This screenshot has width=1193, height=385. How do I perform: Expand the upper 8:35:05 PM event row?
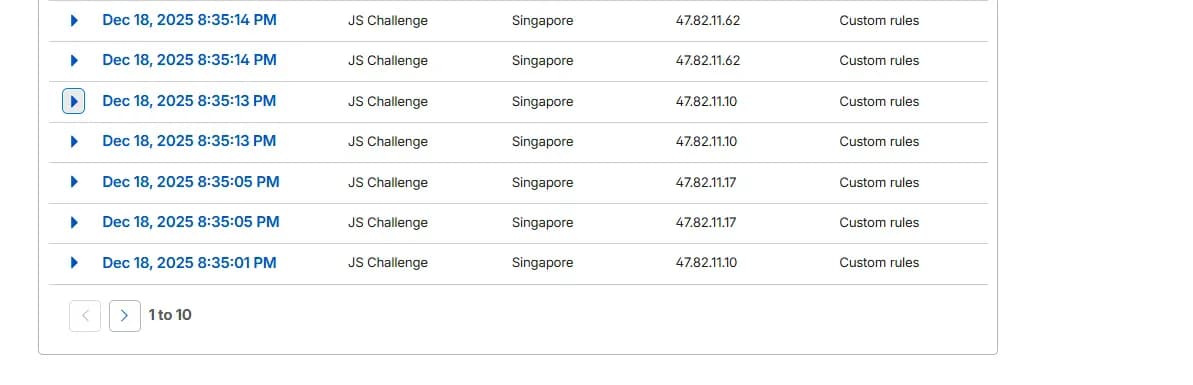74,182
